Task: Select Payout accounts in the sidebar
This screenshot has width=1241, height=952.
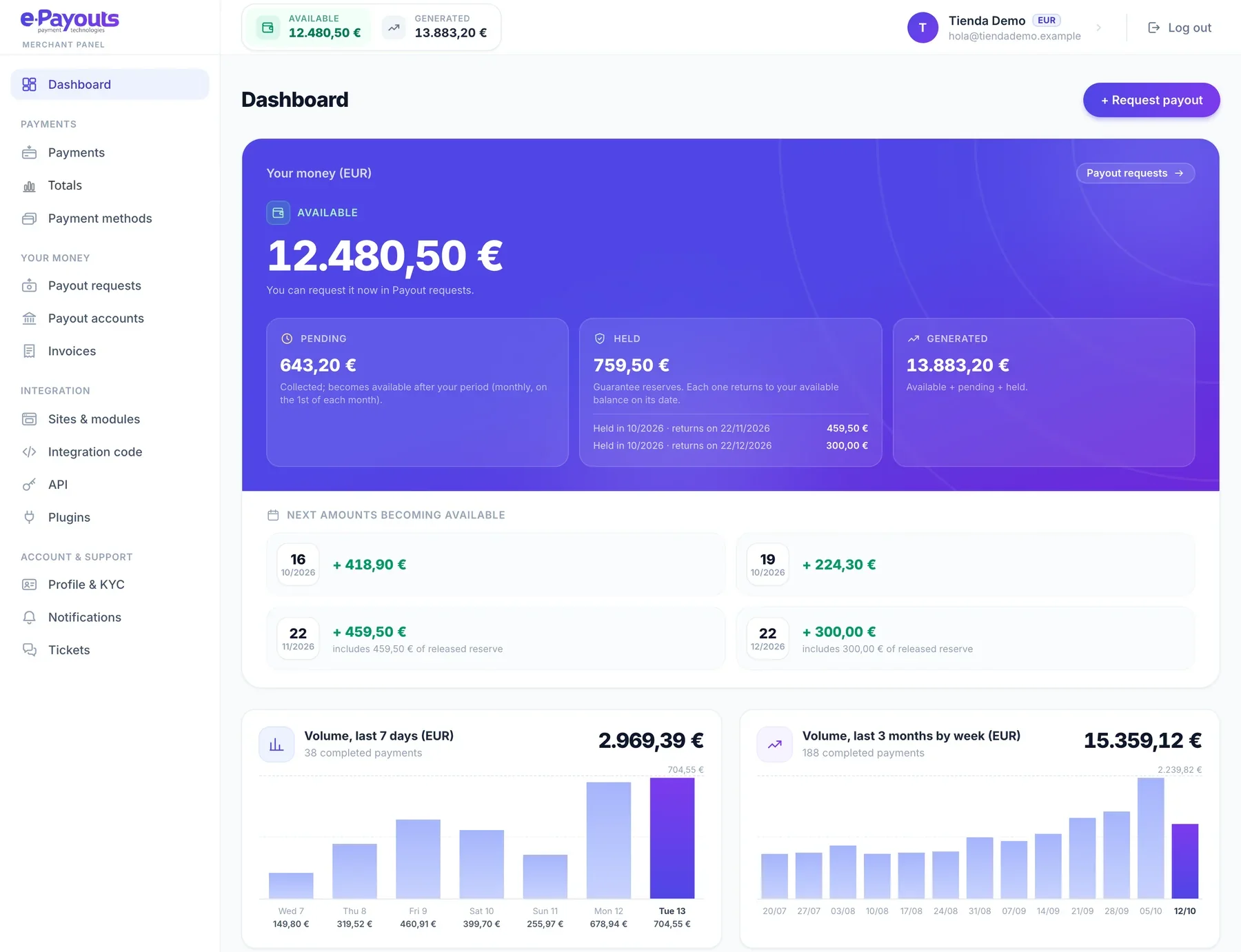Action: (110, 318)
